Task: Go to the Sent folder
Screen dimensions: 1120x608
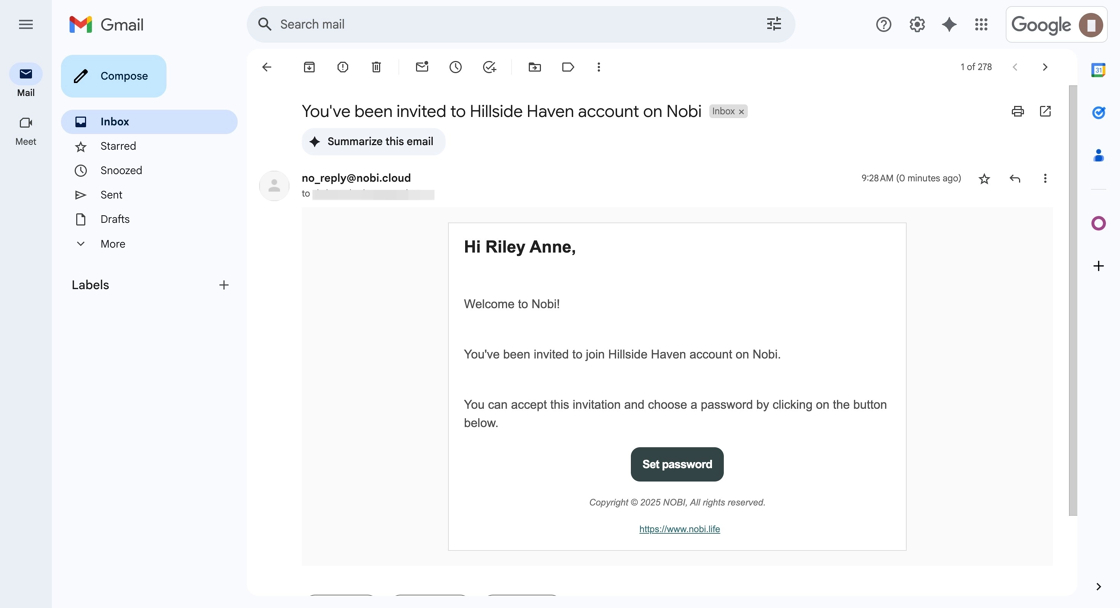Action: (111, 195)
